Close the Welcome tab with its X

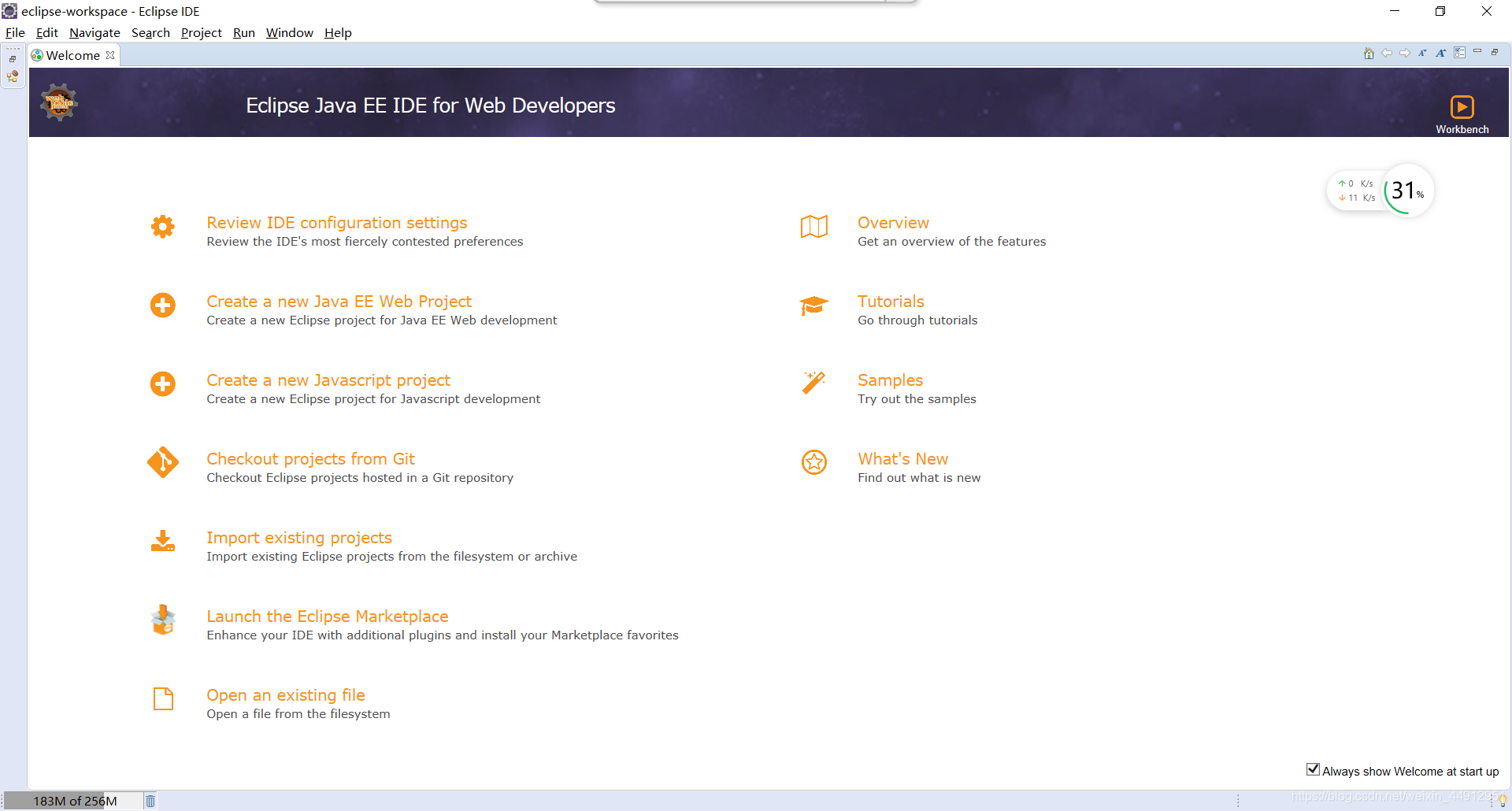(110, 55)
